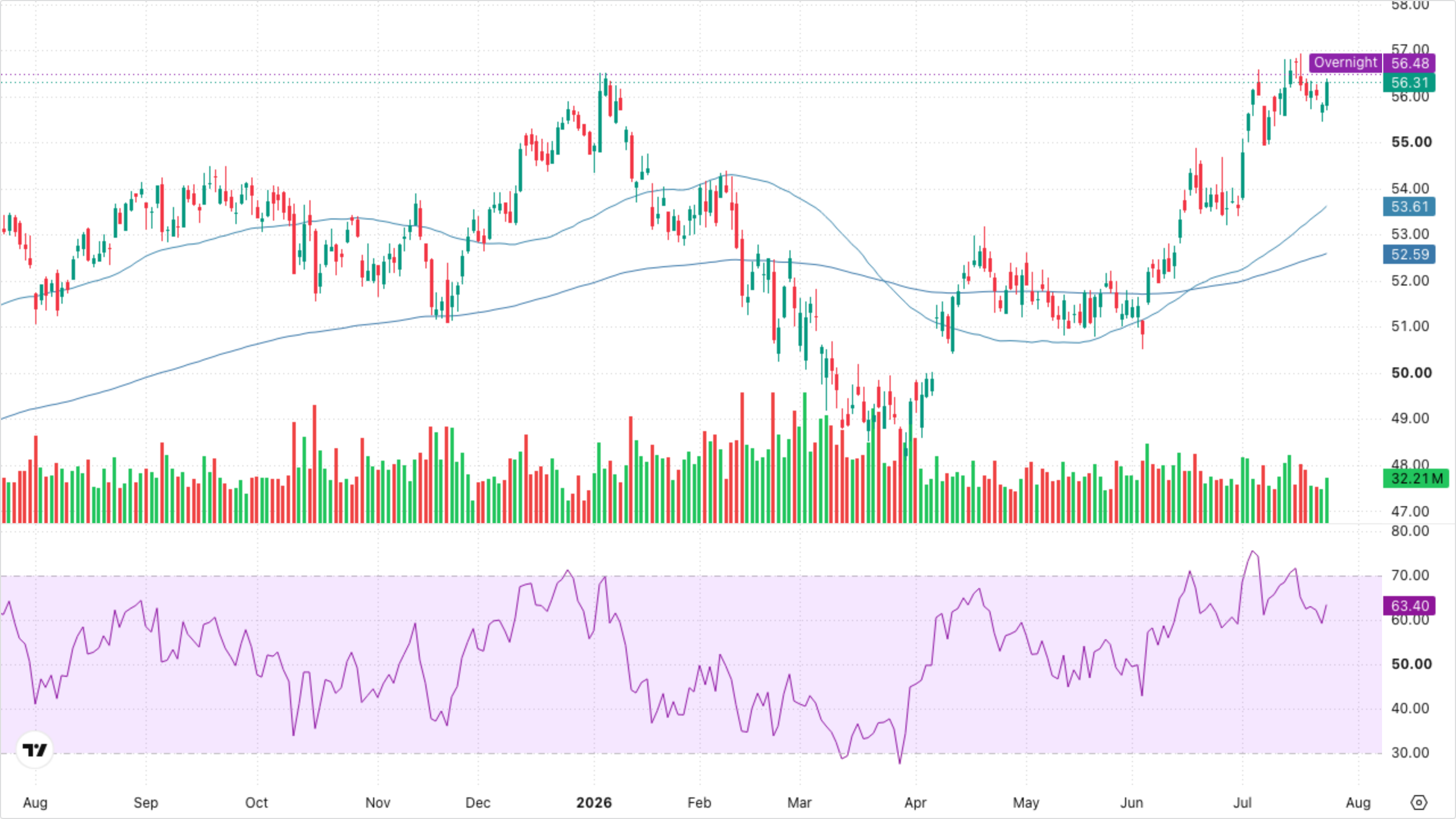Screen dimensions: 1456x819
Task: Click the 2026 year marker on time axis
Action: click(594, 803)
